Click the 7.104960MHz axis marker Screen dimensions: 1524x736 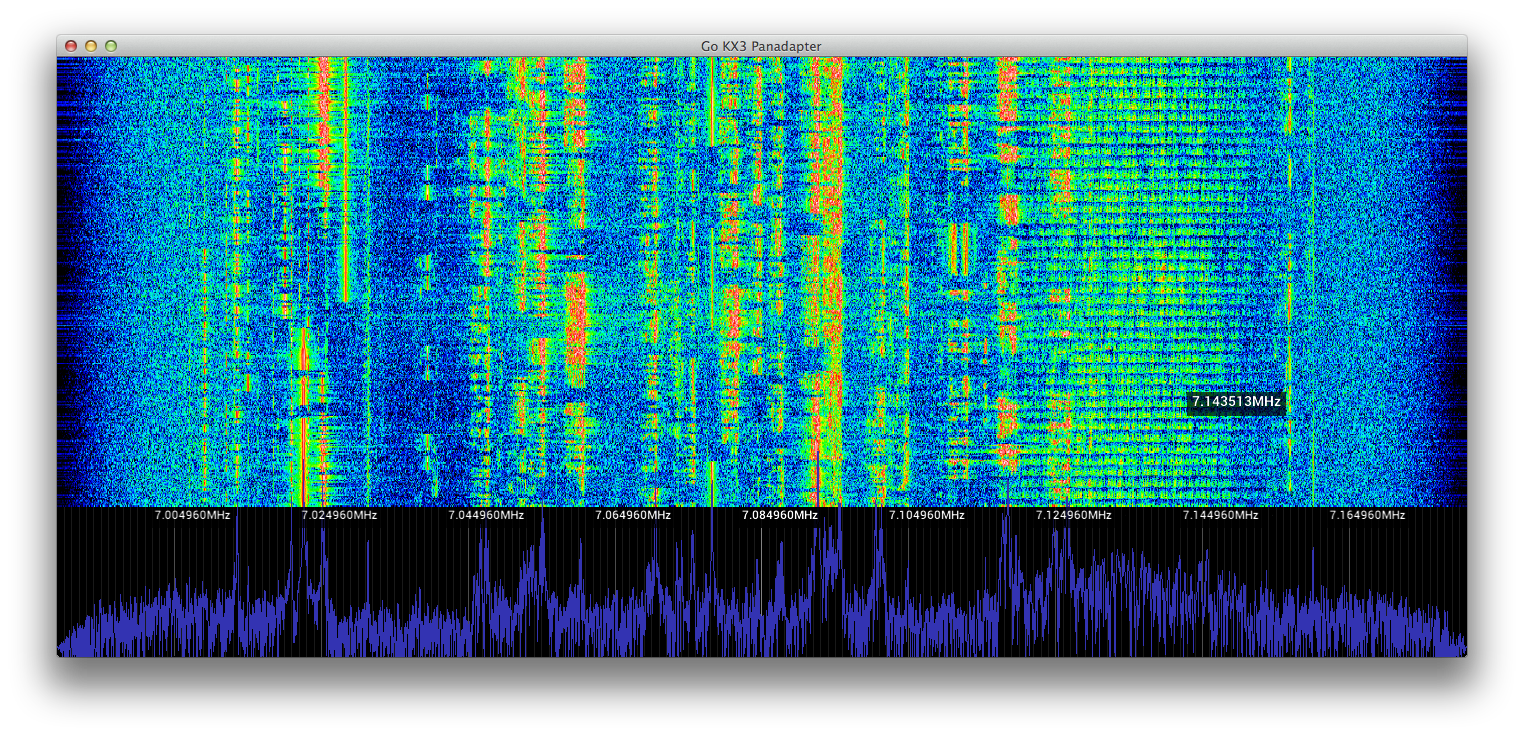click(927, 515)
